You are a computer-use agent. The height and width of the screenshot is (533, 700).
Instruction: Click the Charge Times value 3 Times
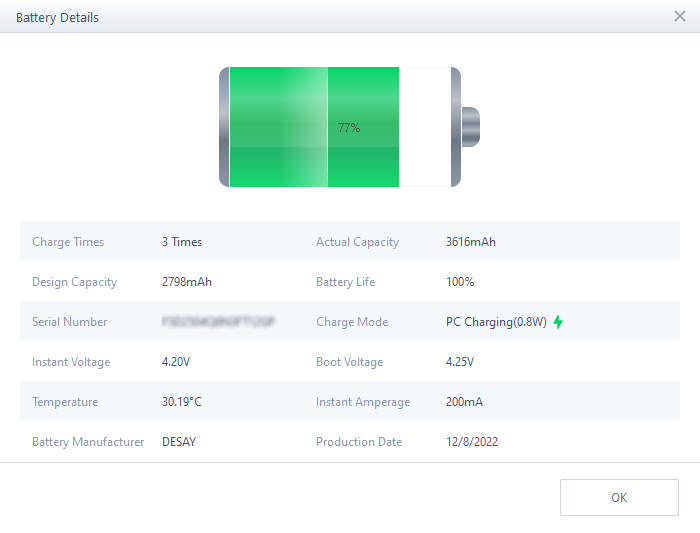[182, 242]
